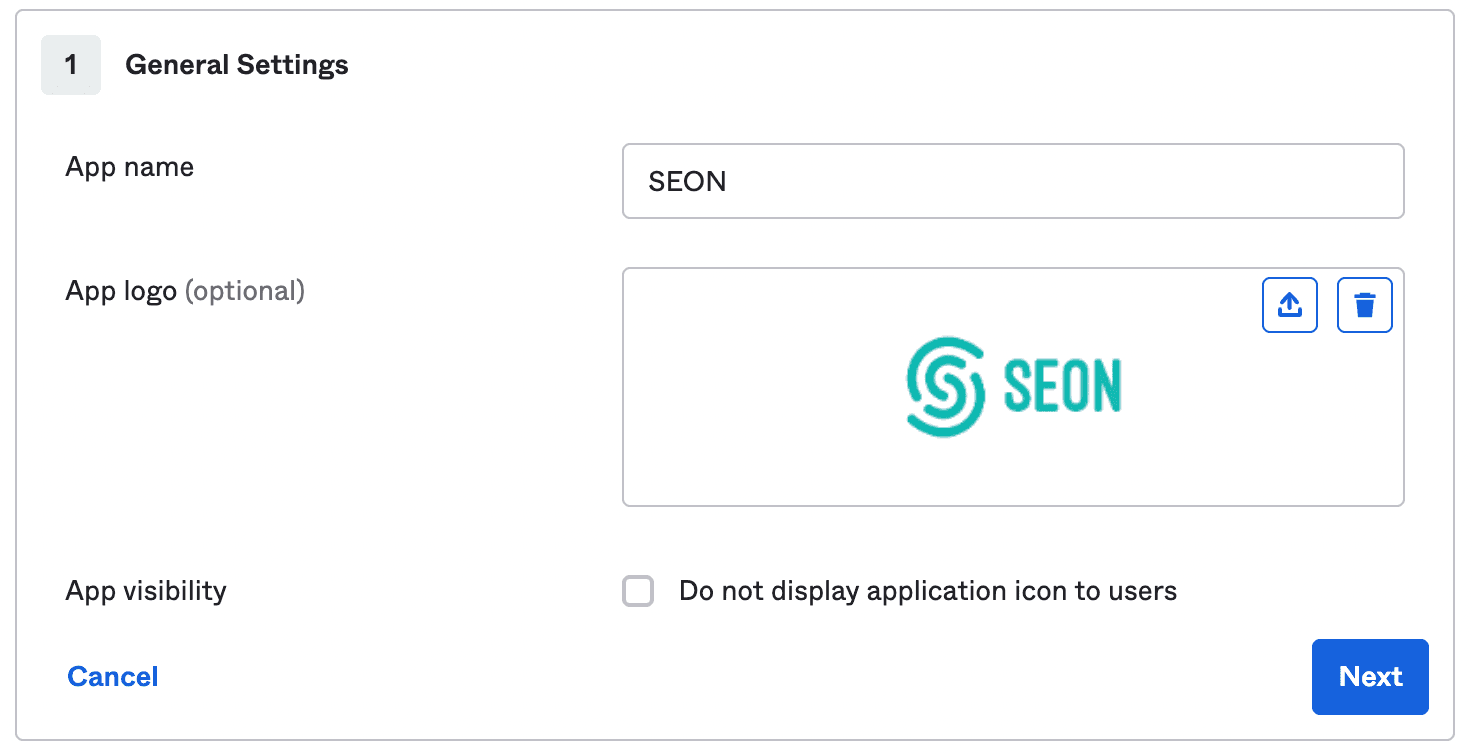
Task: Proceed with the Next button
Action: coord(1370,677)
